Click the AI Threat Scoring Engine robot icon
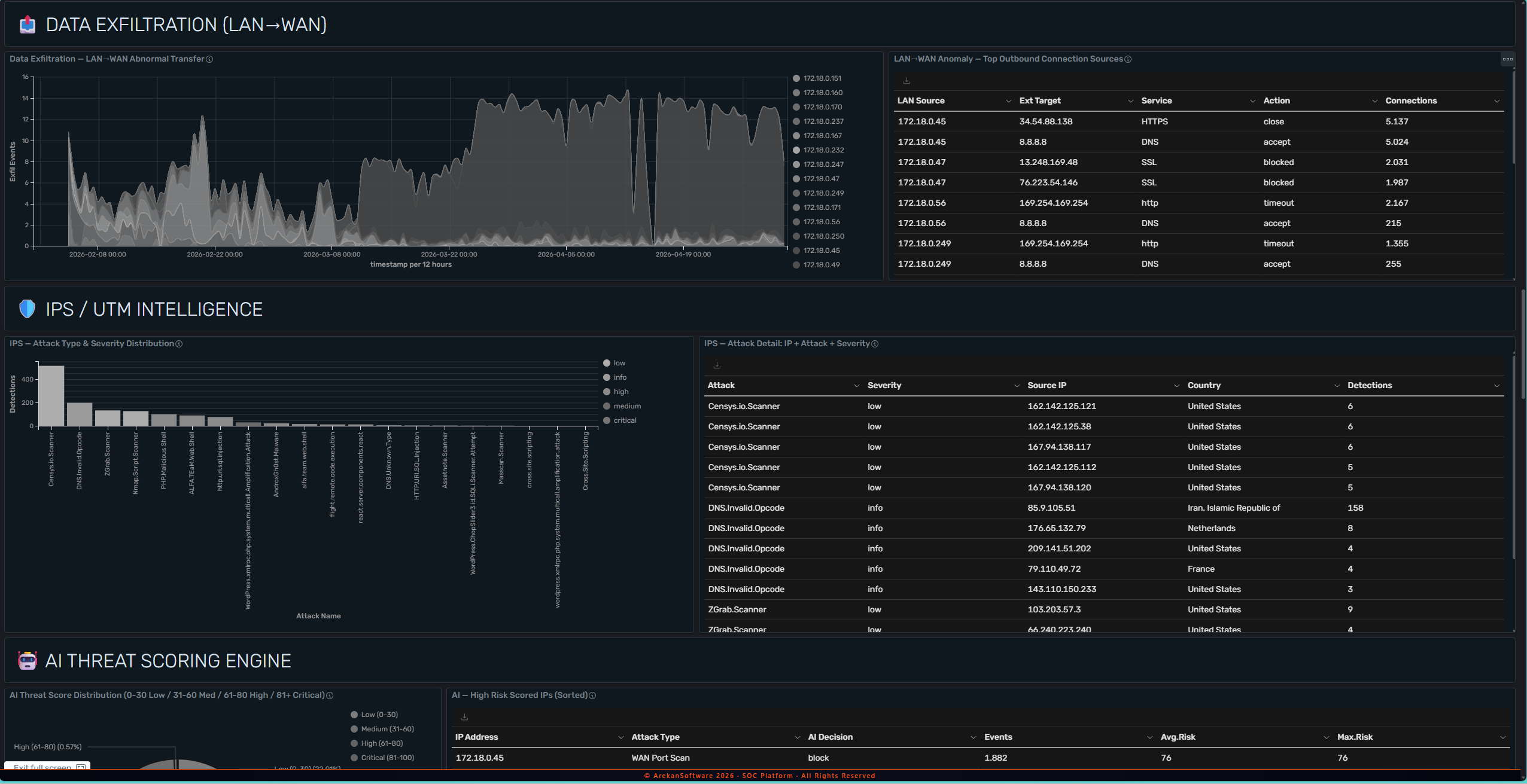 28,661
